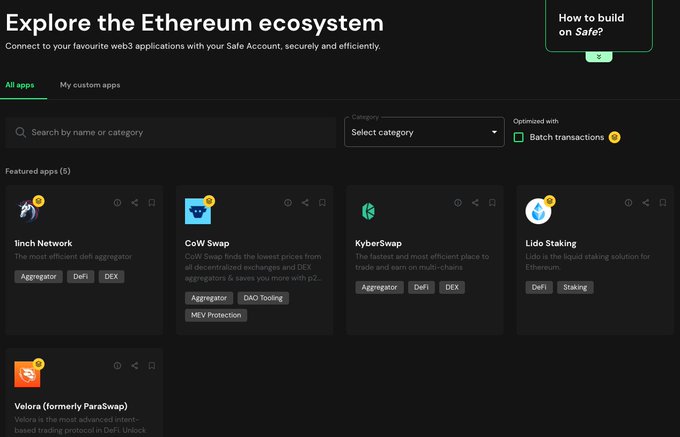Share the Lido Staking app

click(x=645, y=202)
